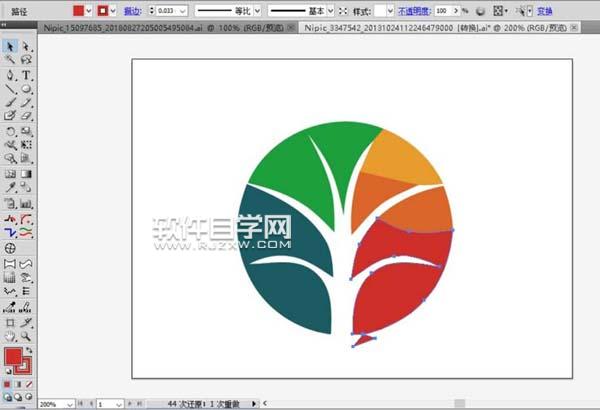Close the Nipic_15097685 document tab
This screenshot has width=600, height=410.
coord(291,28)
